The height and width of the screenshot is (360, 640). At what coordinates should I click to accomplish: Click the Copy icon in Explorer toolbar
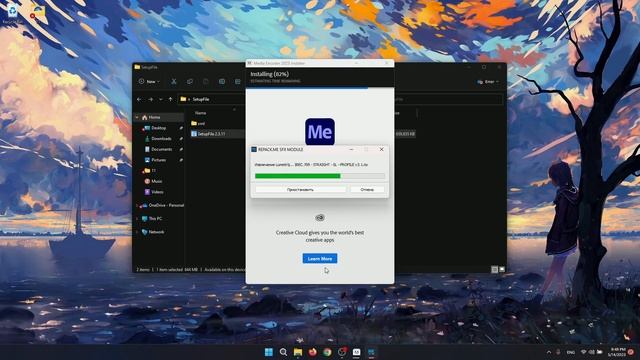coord(190,82)
